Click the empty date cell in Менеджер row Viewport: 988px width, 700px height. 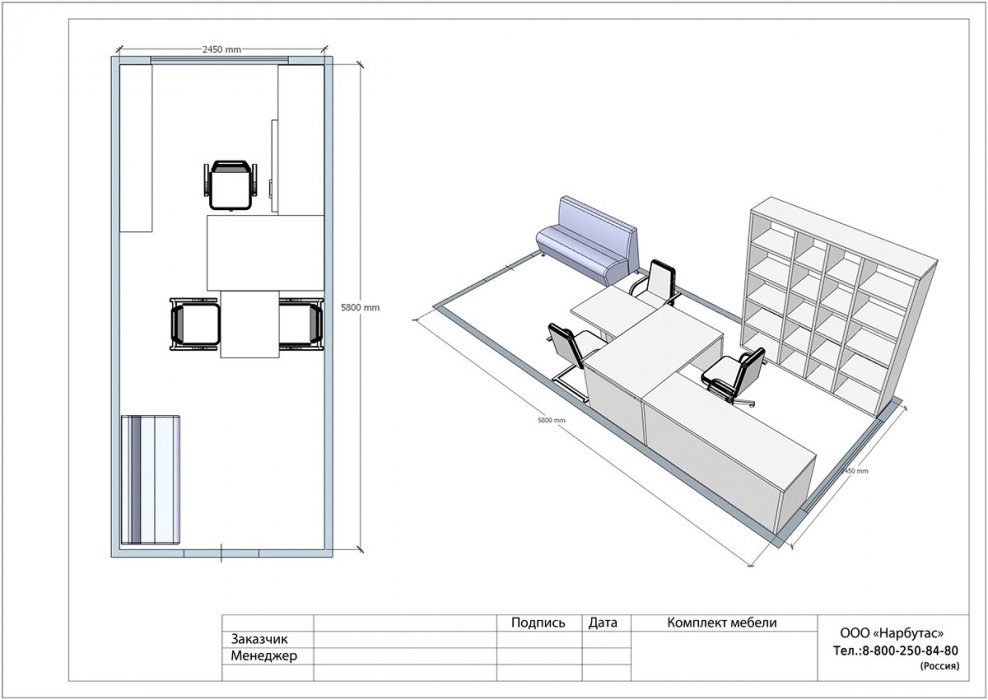click(x=603, y=657)
